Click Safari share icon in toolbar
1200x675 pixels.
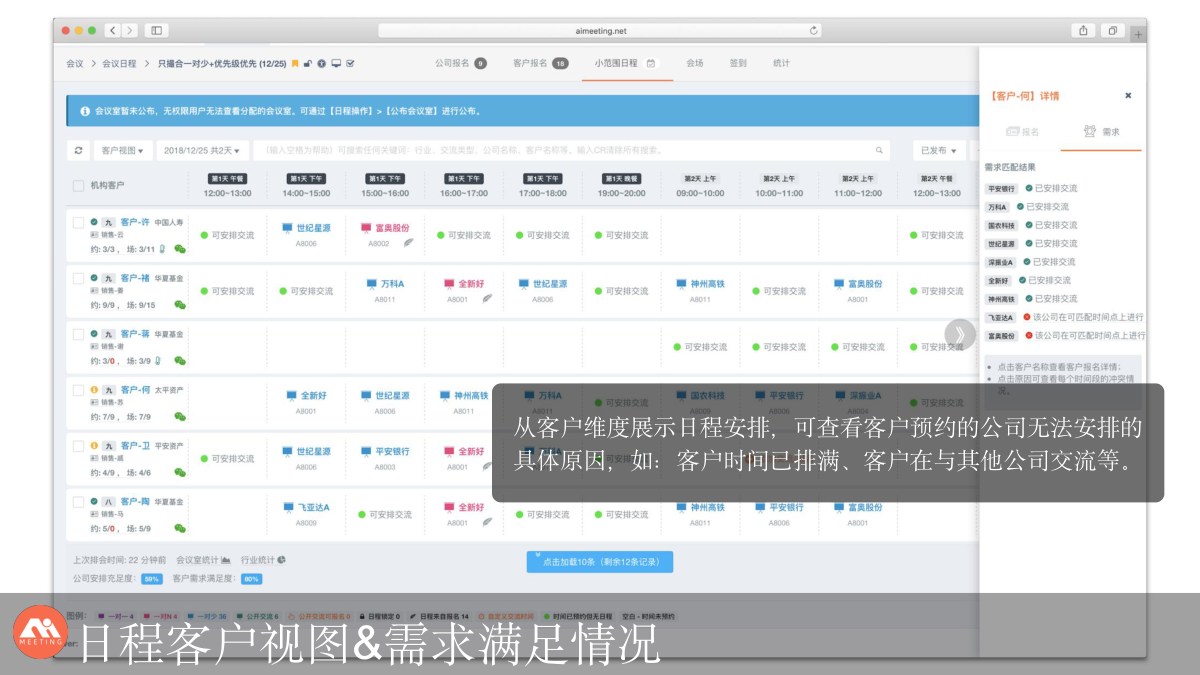click(x=1084, y=31)
